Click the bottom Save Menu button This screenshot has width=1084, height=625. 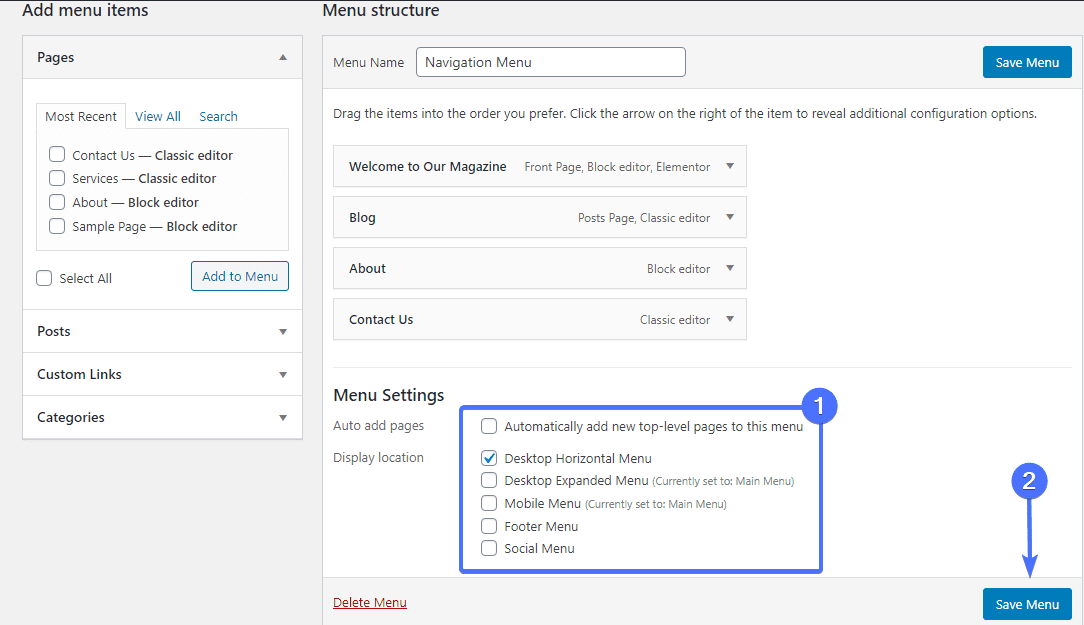(1027, 604)
